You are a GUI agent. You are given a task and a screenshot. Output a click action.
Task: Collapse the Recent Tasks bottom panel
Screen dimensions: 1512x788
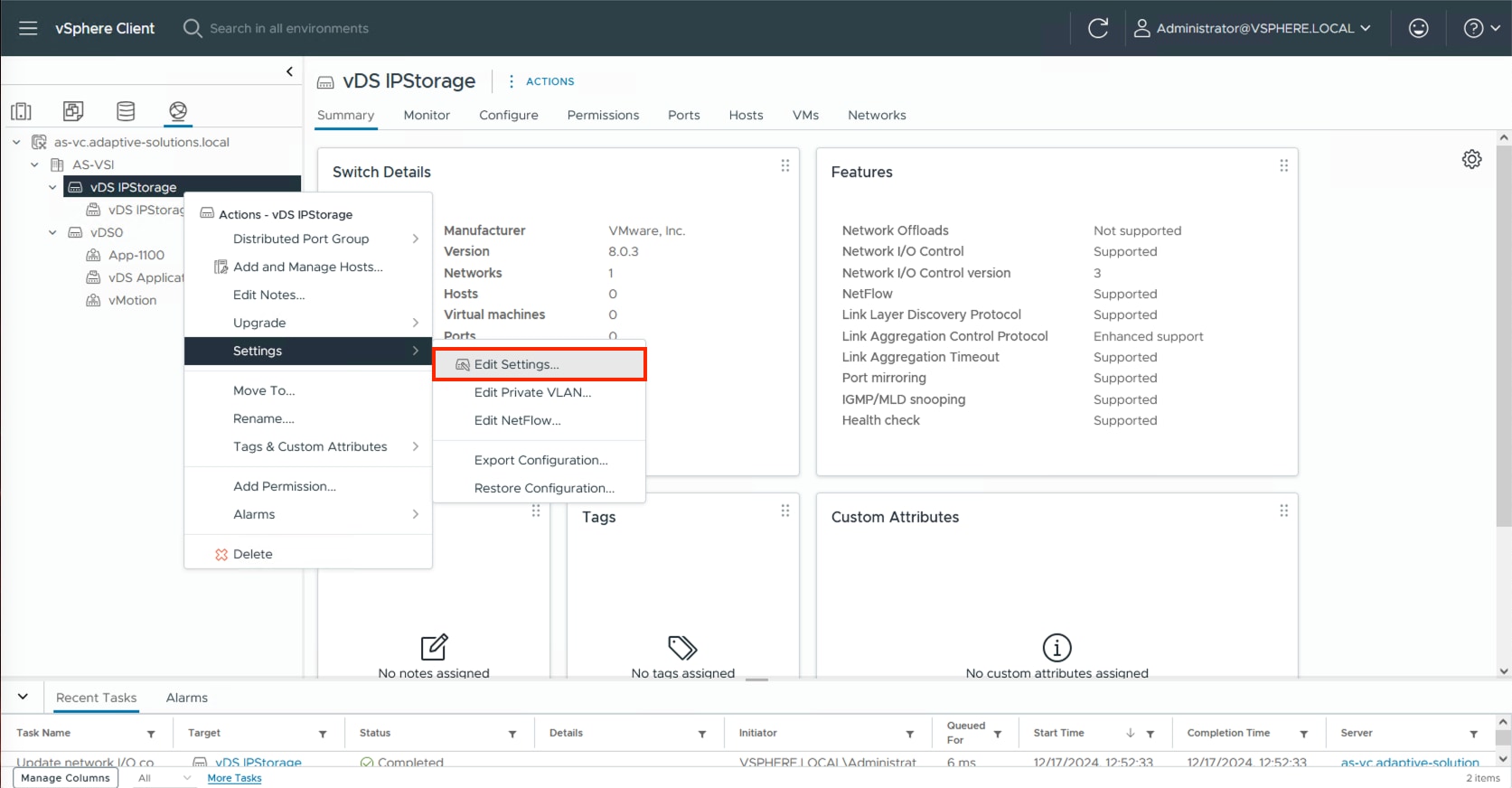tap(23, 697)
